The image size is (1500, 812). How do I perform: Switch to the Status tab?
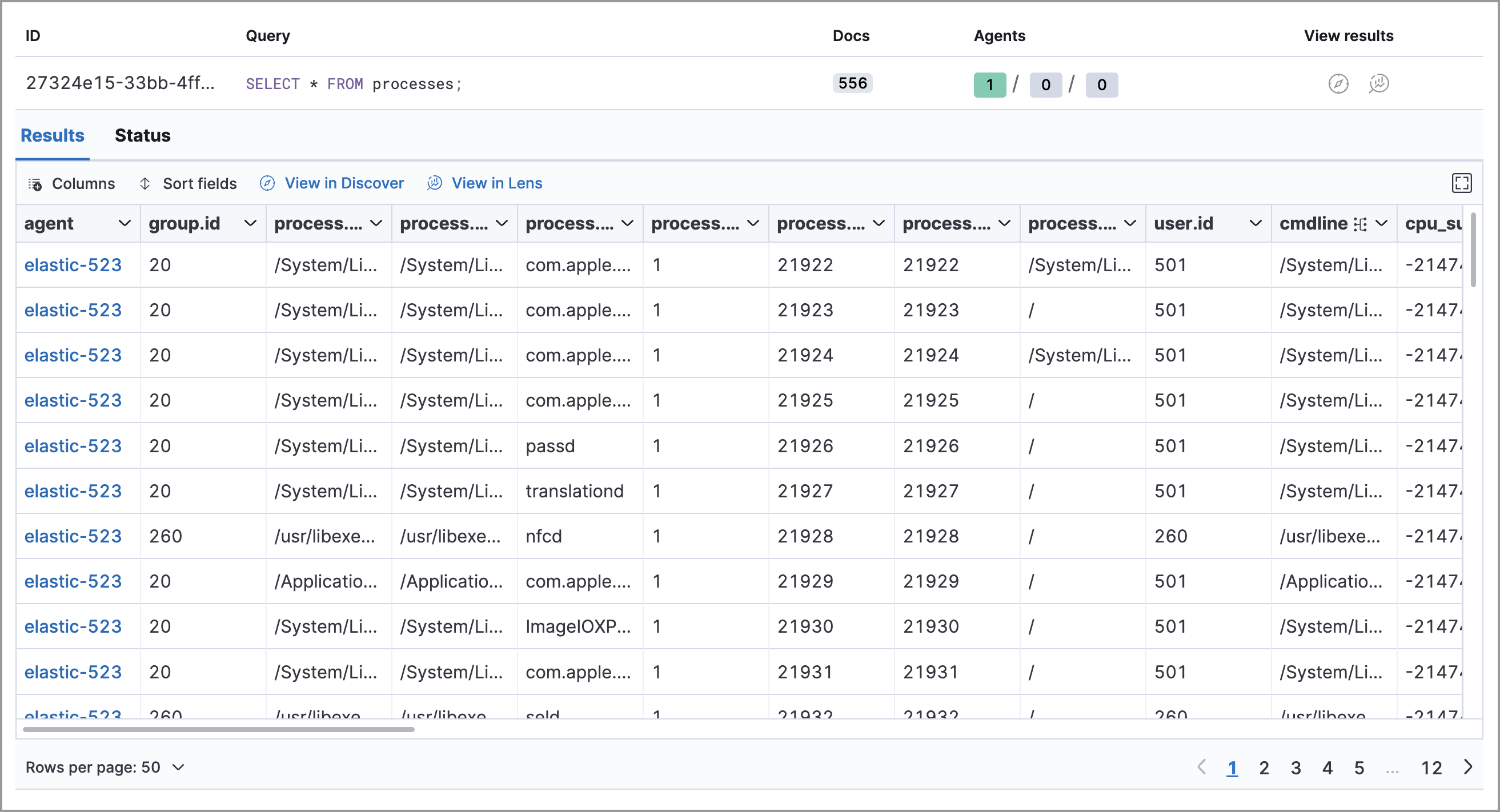[x=143, y=136]
